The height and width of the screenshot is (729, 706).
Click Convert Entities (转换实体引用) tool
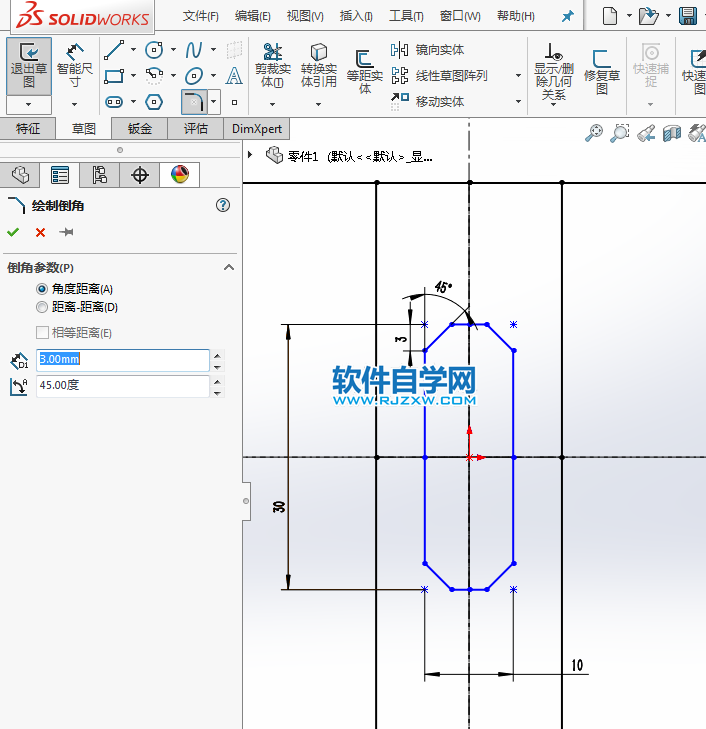318,66
